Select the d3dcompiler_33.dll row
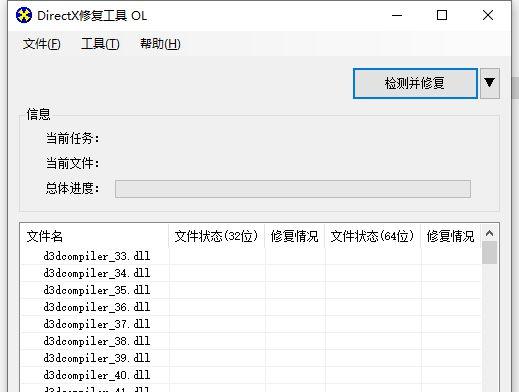The height and width of the screenshot is (392, 519). tap(251, 256)
